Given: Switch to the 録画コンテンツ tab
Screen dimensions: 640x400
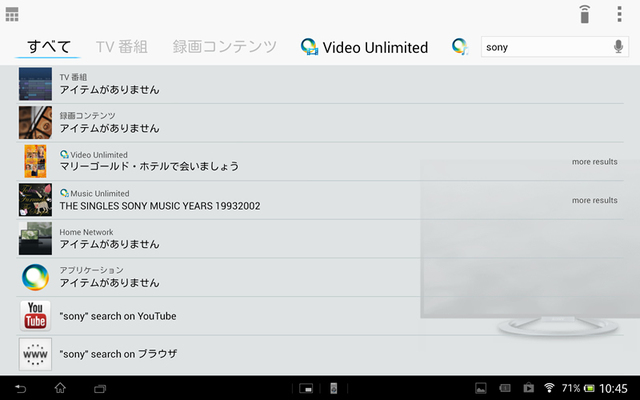Looking at the screenshot, I should coord(224,47).
